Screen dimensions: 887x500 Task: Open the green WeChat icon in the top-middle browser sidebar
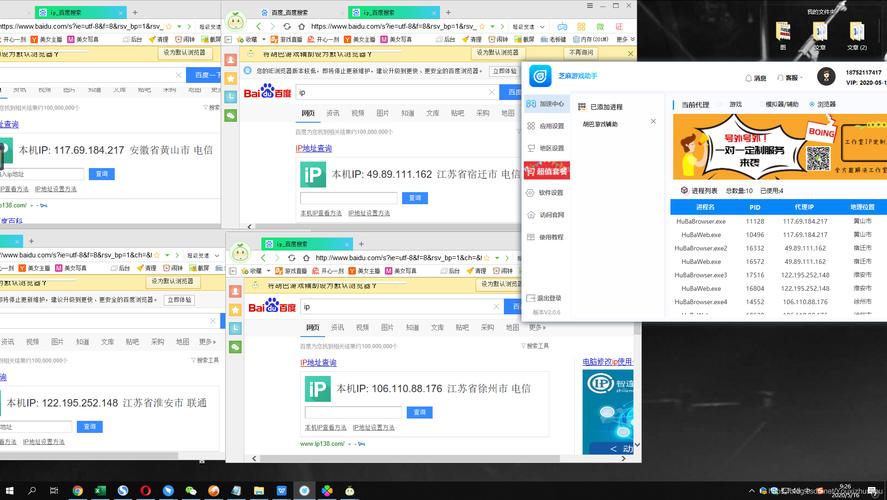tap(231, 115)
